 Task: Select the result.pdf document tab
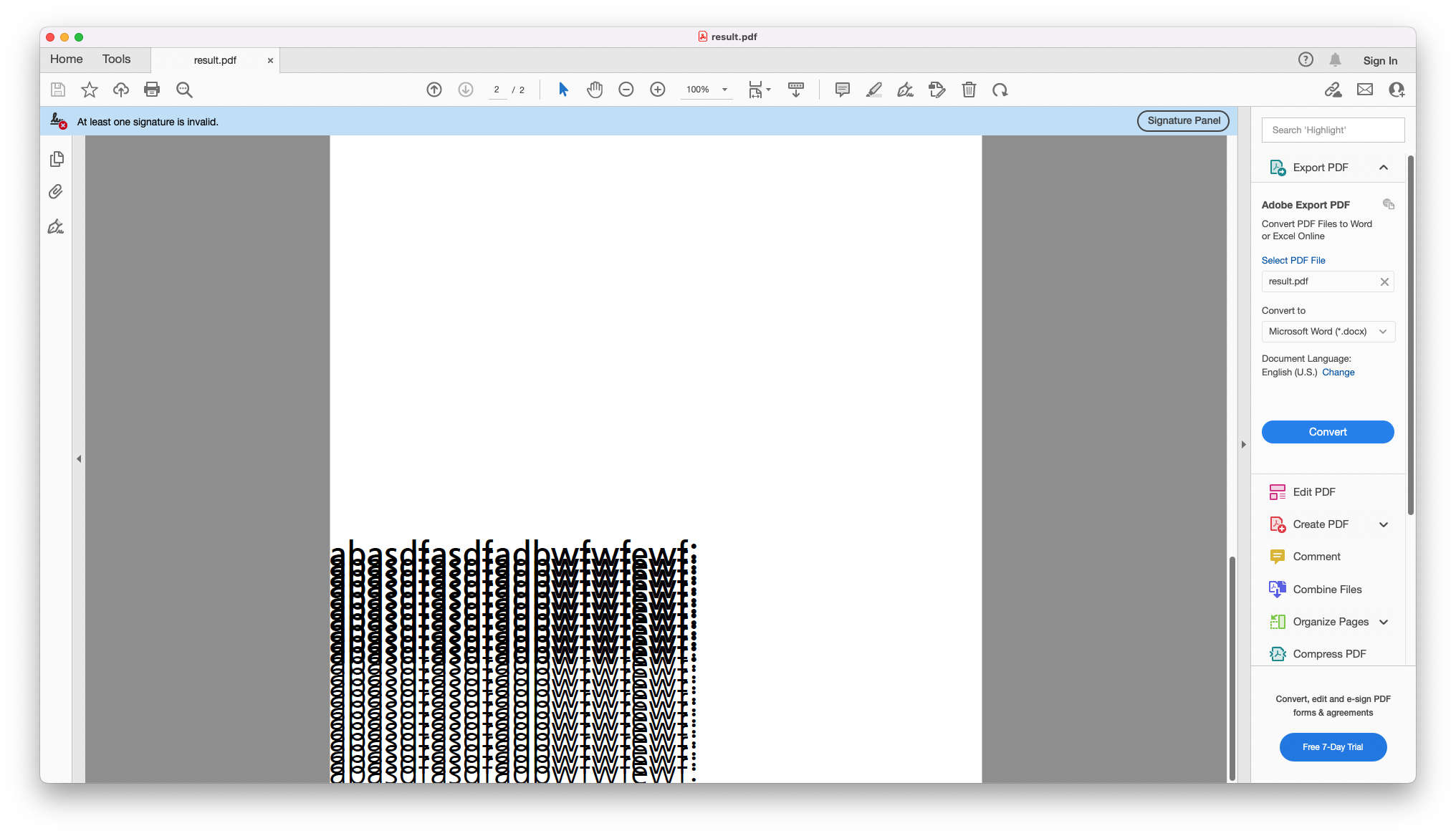(215, 60)
